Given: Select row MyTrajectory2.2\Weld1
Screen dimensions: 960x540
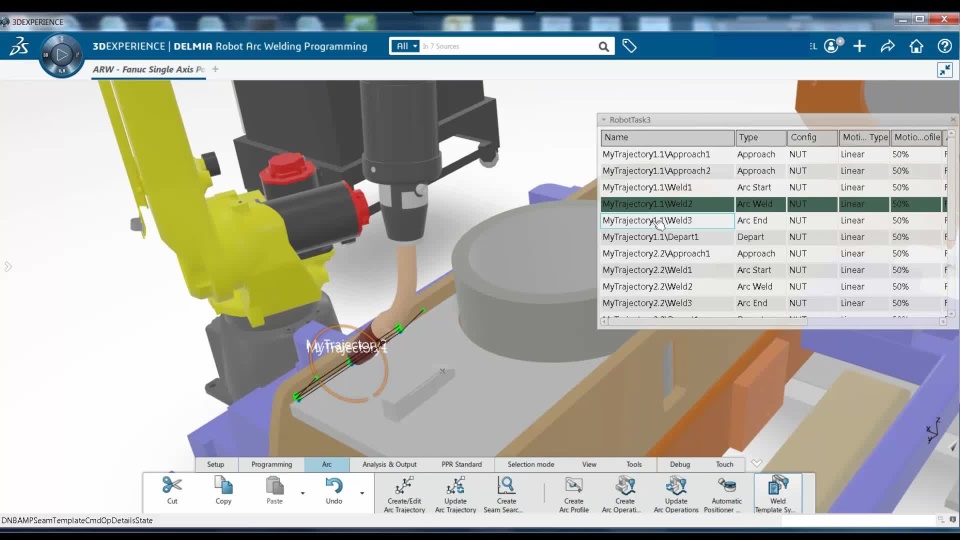Looking at the screenshot, I should [x=773, y=270].
